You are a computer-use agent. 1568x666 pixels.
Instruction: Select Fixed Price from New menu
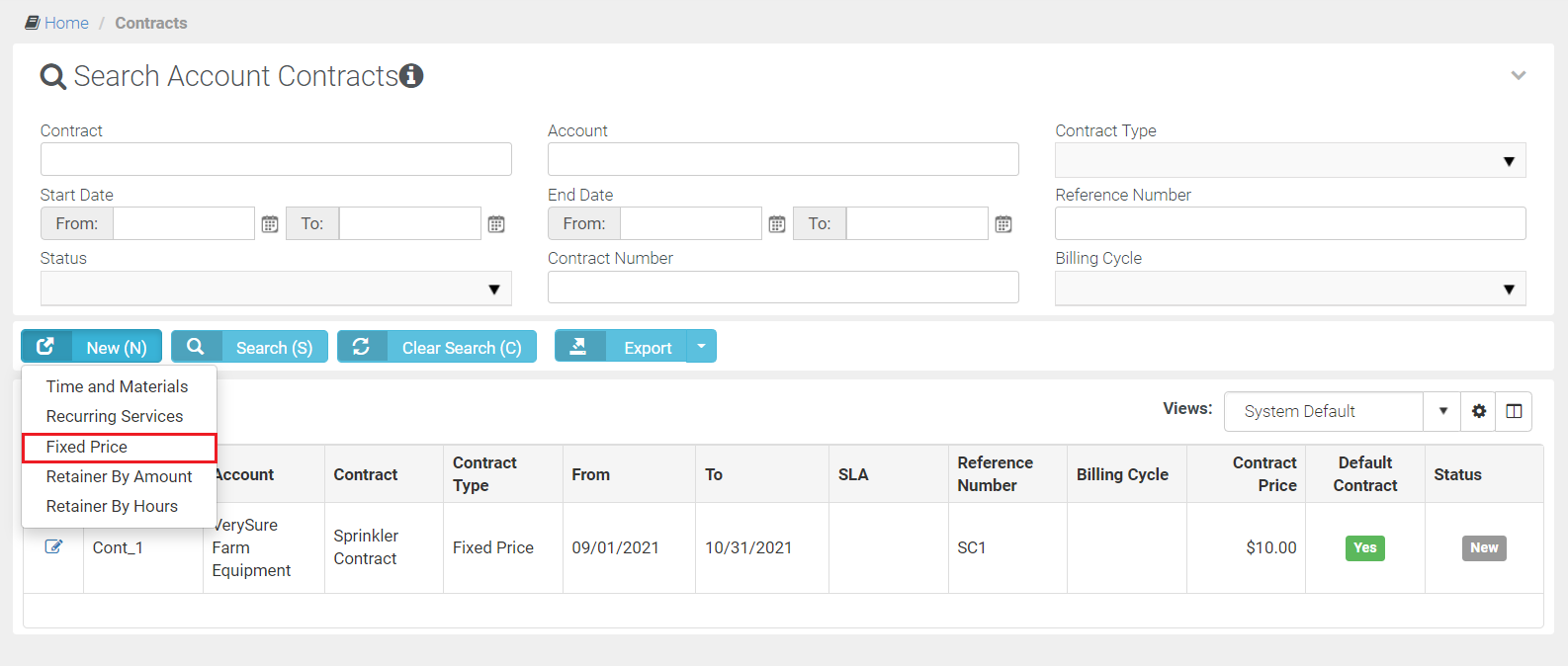click(87, 447)
